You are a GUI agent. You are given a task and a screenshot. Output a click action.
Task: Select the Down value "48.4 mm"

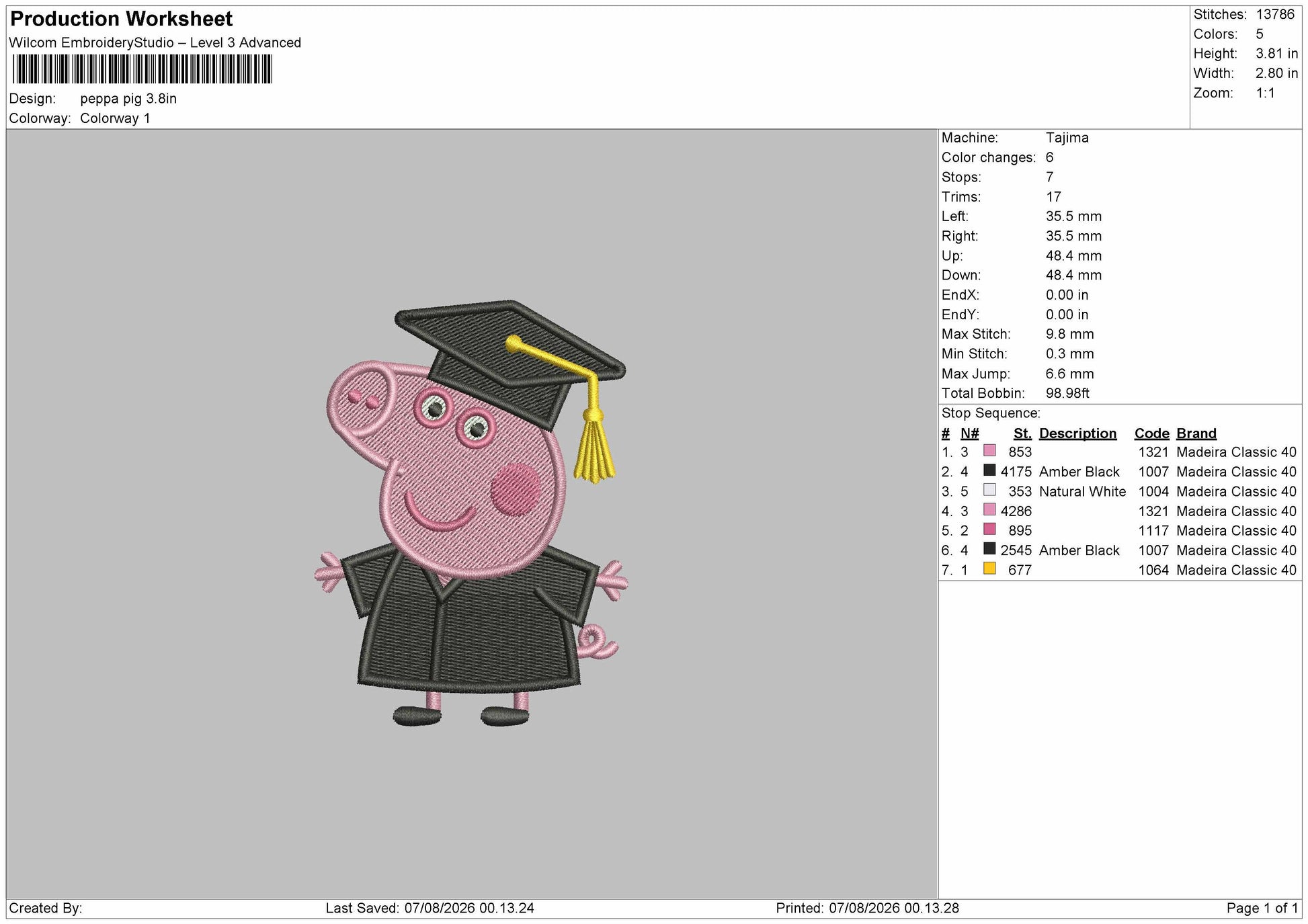click(x=1074, y=276)
